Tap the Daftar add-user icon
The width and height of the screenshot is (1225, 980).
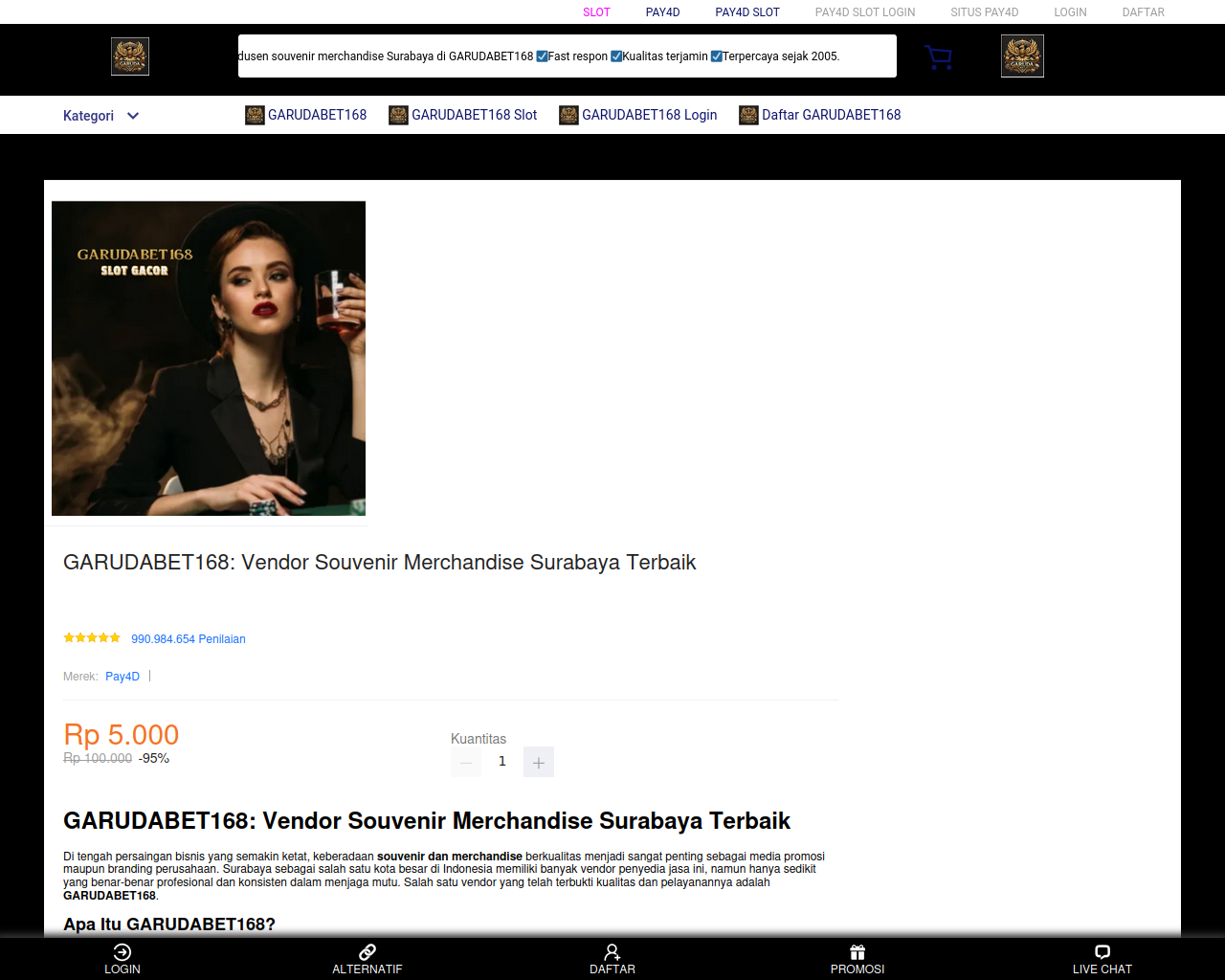pos(612,951)
